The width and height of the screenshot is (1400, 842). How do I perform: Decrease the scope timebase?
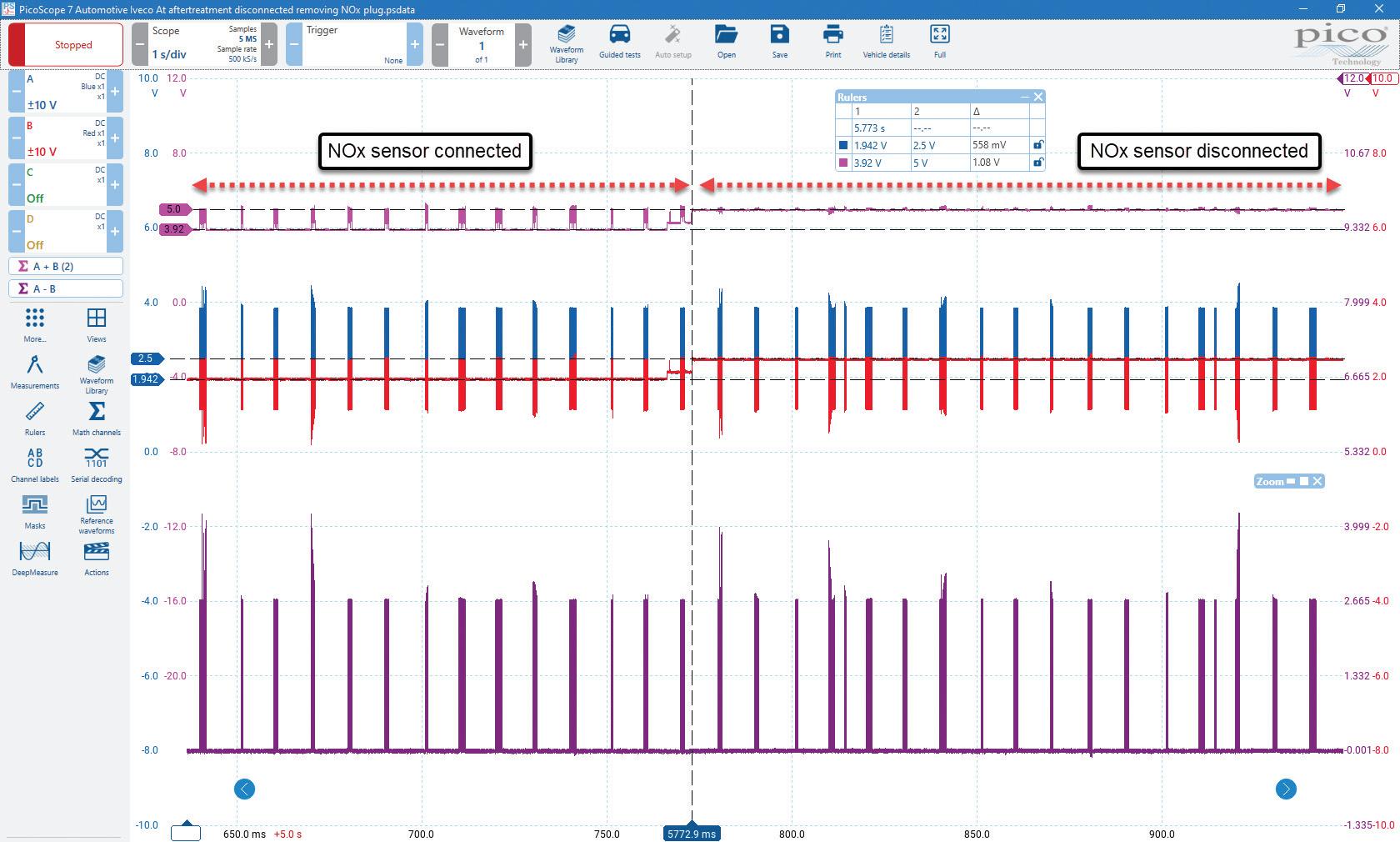tap(140, 44)
